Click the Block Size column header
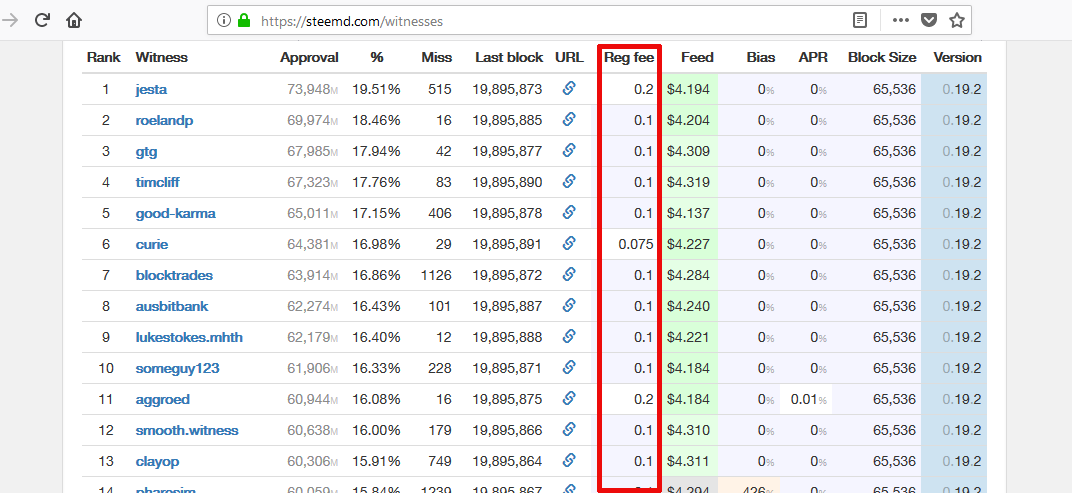The height and width of the screenshot is (493, 1072). pyautogui.click(x=882, y=57)
